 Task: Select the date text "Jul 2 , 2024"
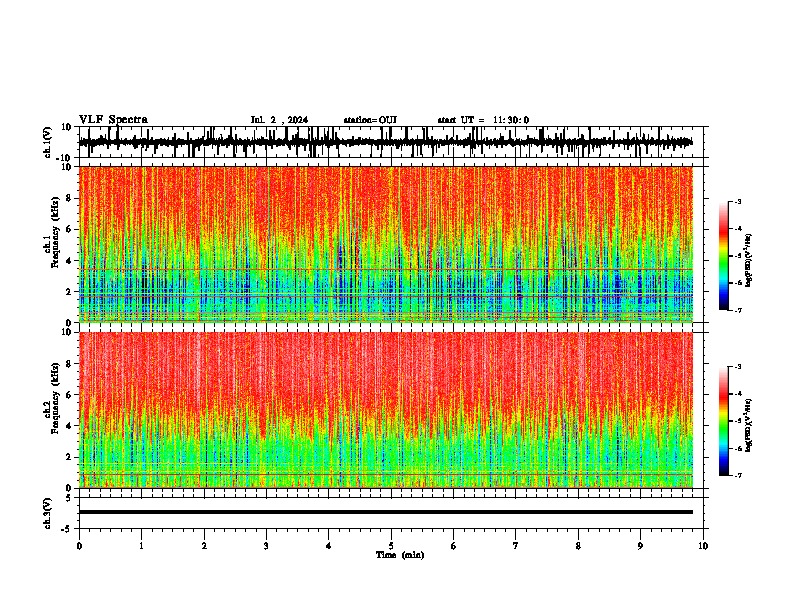[279, 120]
